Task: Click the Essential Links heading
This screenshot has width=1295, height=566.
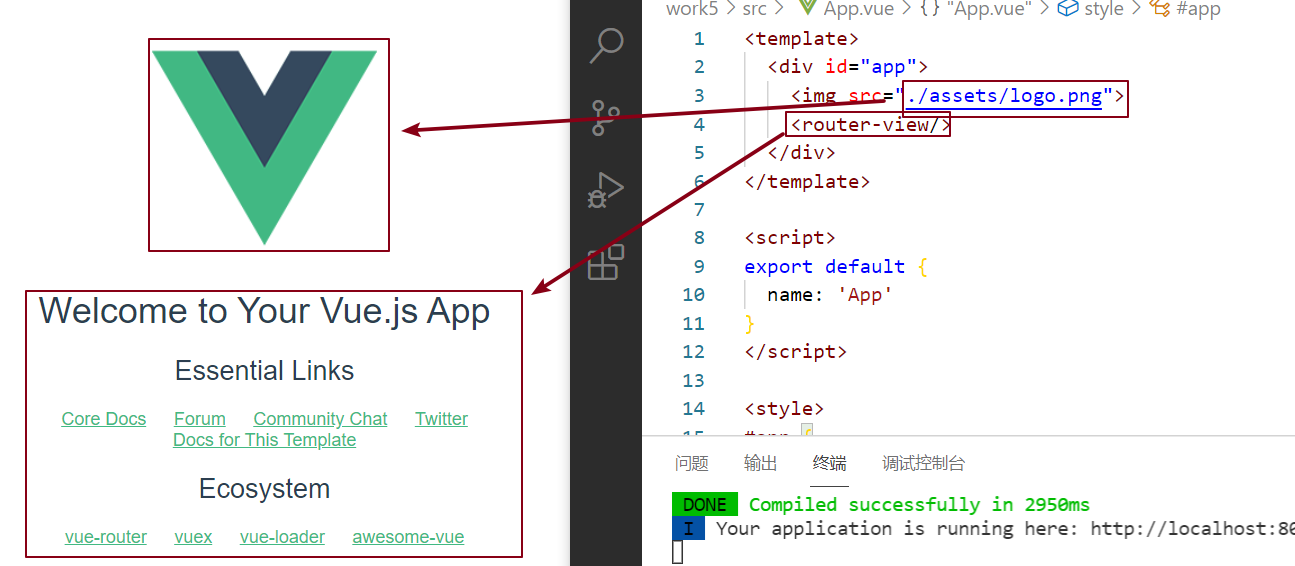Action: coord(264,371)
